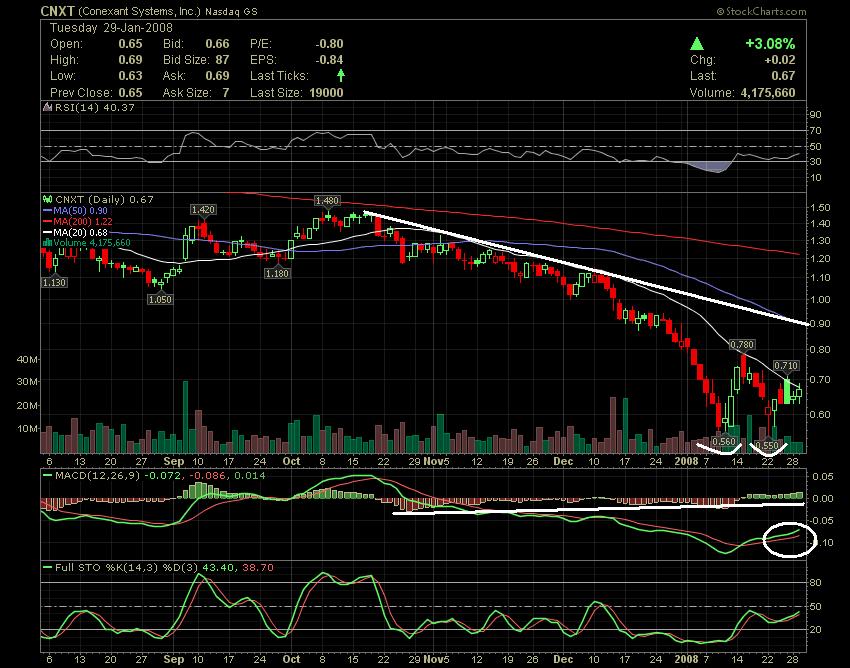Click the Last price value 0.67 in header
The height and width of the screenshot is (668, 850).
783,76
